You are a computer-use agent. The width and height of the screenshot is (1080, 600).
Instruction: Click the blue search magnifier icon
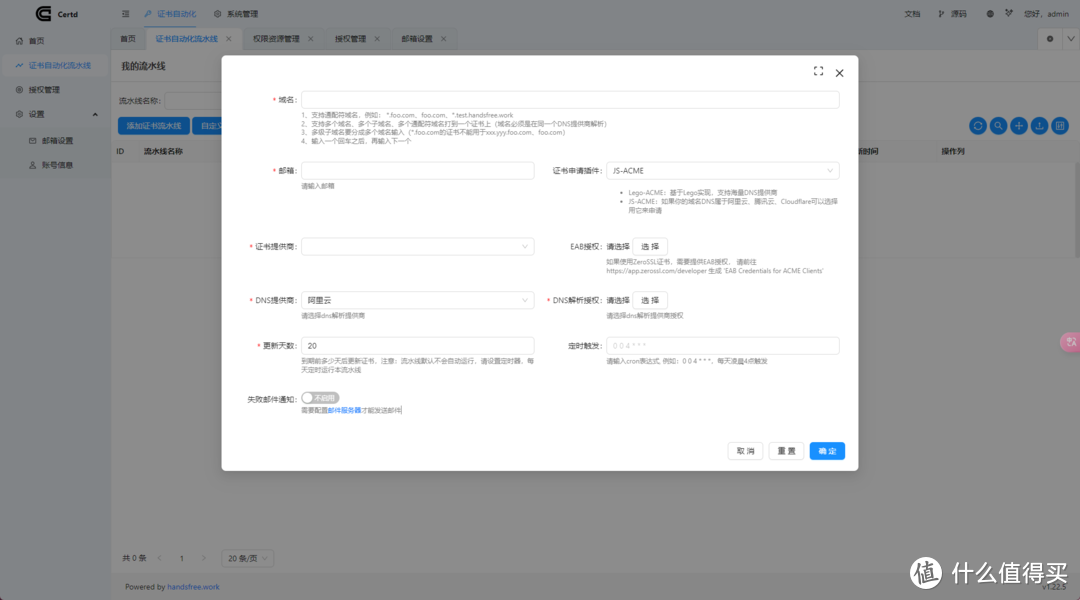pos(998,125)
